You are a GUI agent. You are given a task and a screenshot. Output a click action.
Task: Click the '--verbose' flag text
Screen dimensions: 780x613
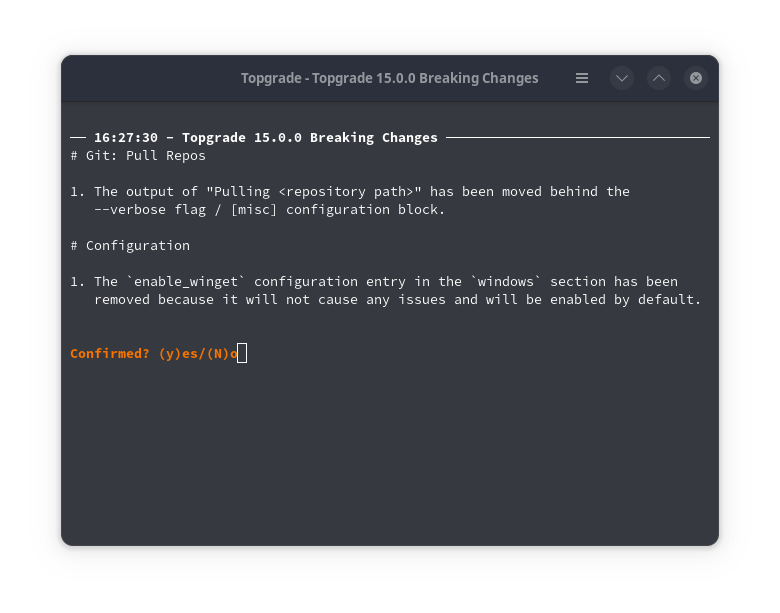130,209
